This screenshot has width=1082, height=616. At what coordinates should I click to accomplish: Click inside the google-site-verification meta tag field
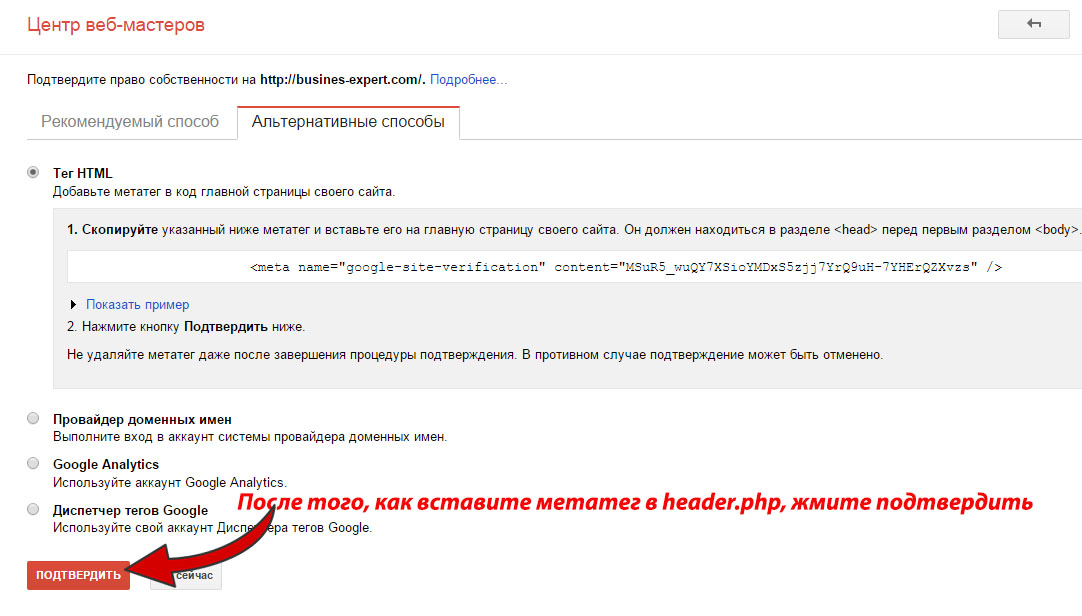pyautogui.click(x=574, y=267)
